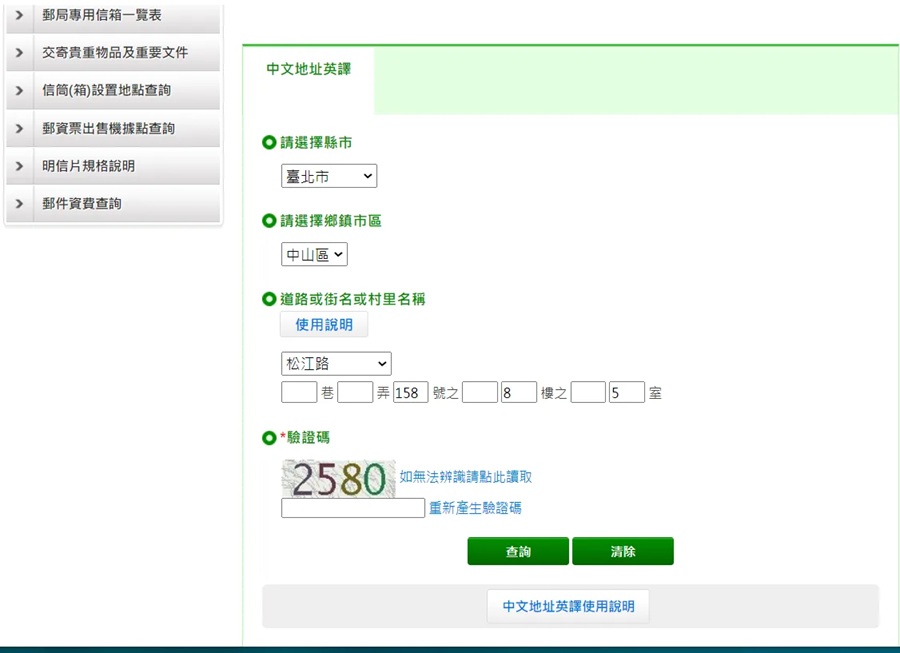Click the 如無法辨識請點此讀取 audio link

click(465, 478)
